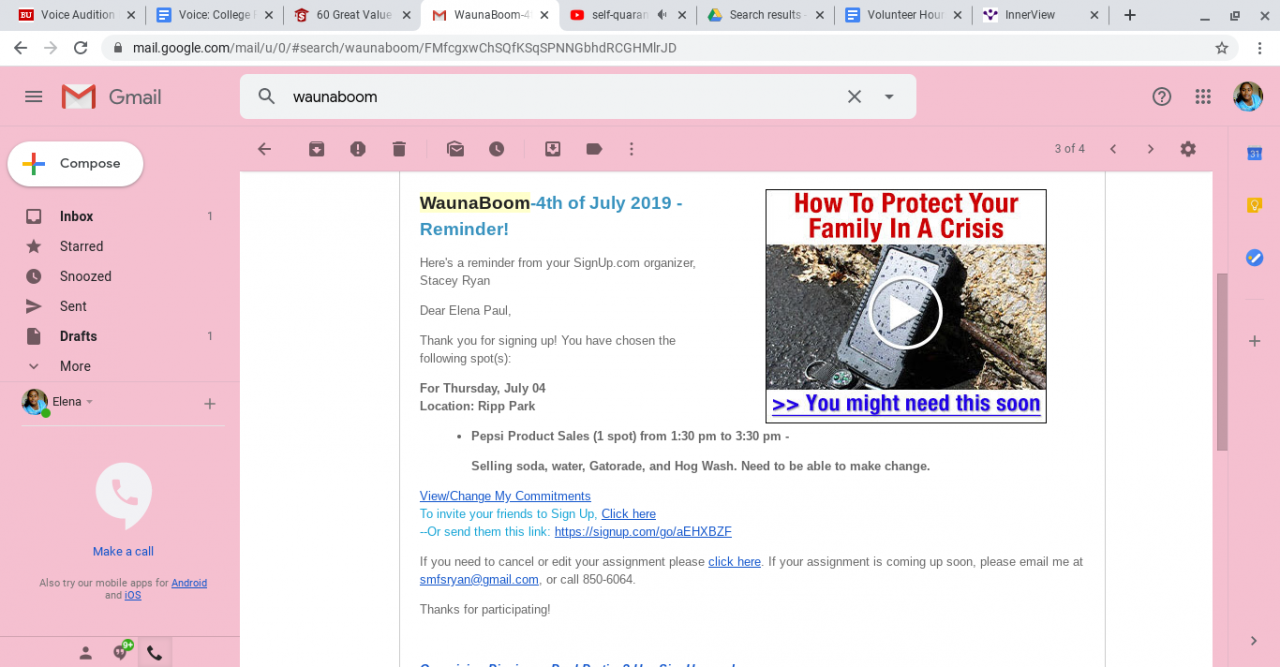Image resolution: width=1280 pixels, height=667 pixels.
Task: Open the signup.com/go/aEHXBZF link
Action: (643, 532)
